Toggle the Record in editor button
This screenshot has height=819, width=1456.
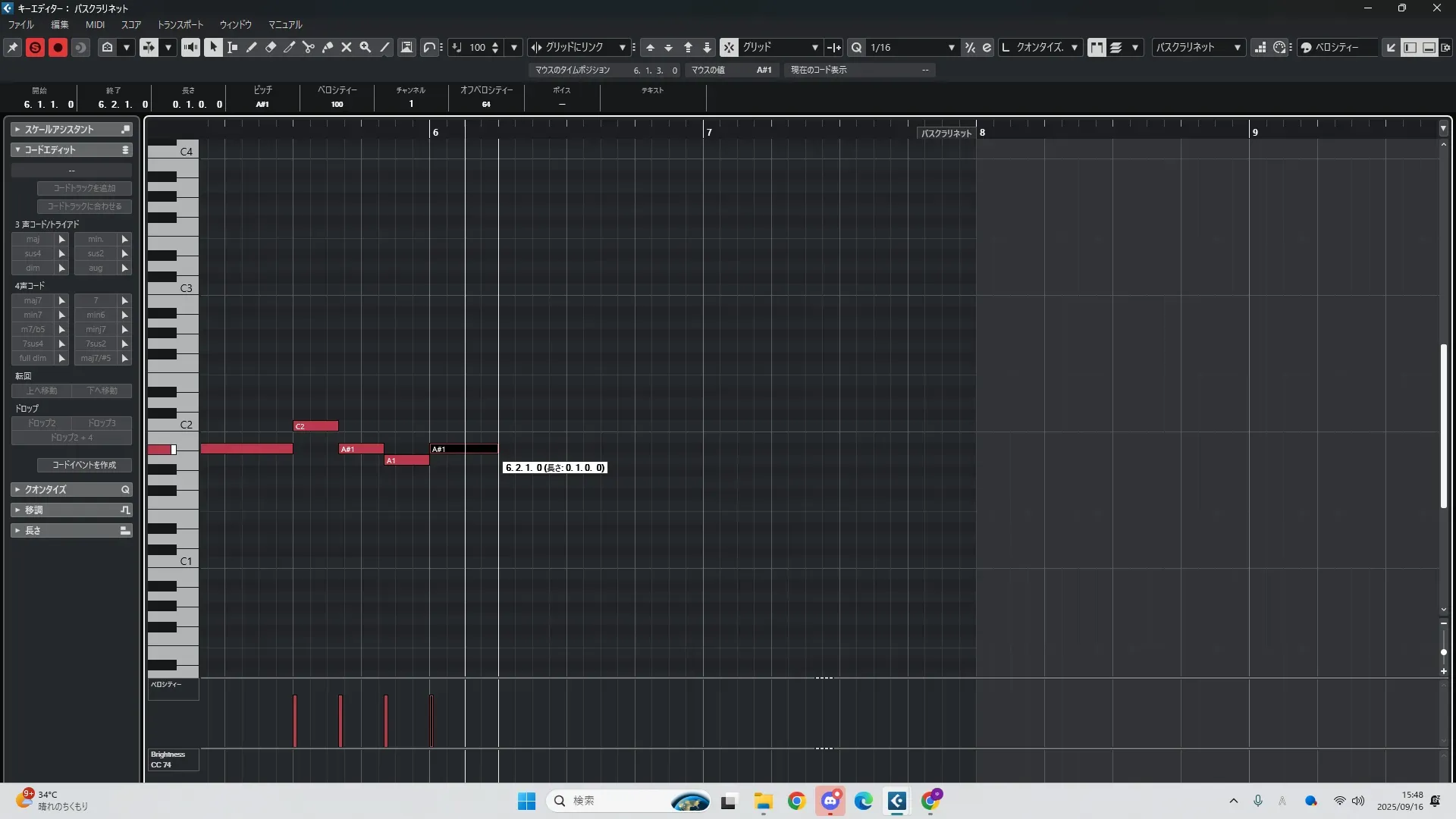click(58, 47)
